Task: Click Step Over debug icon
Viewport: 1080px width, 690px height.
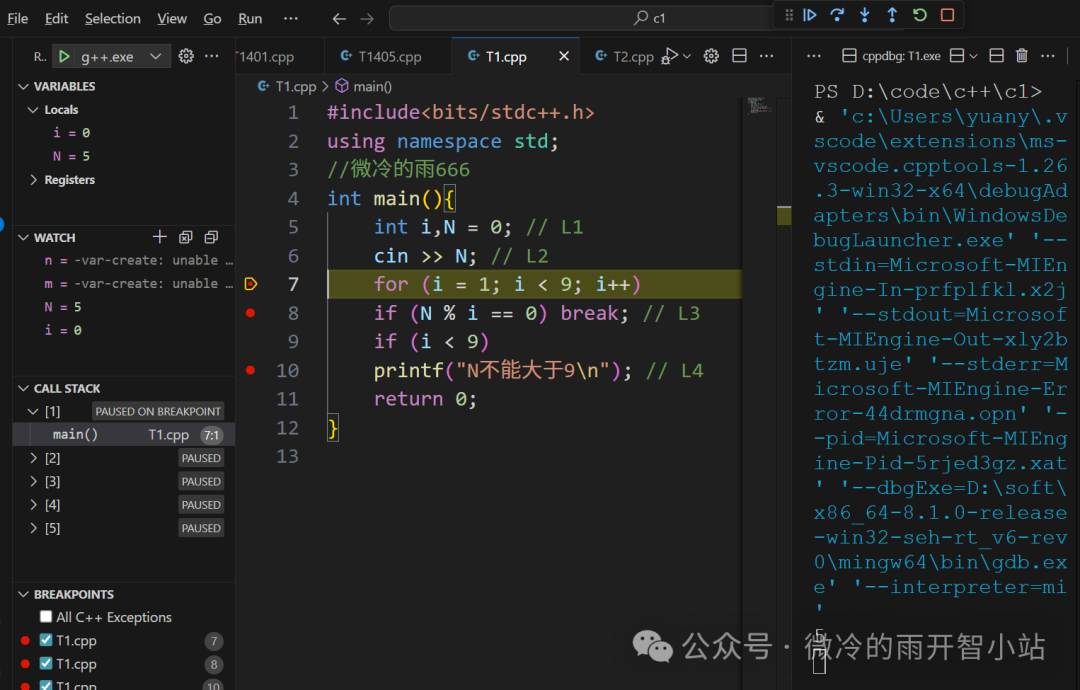Action: tap(837, 15)
